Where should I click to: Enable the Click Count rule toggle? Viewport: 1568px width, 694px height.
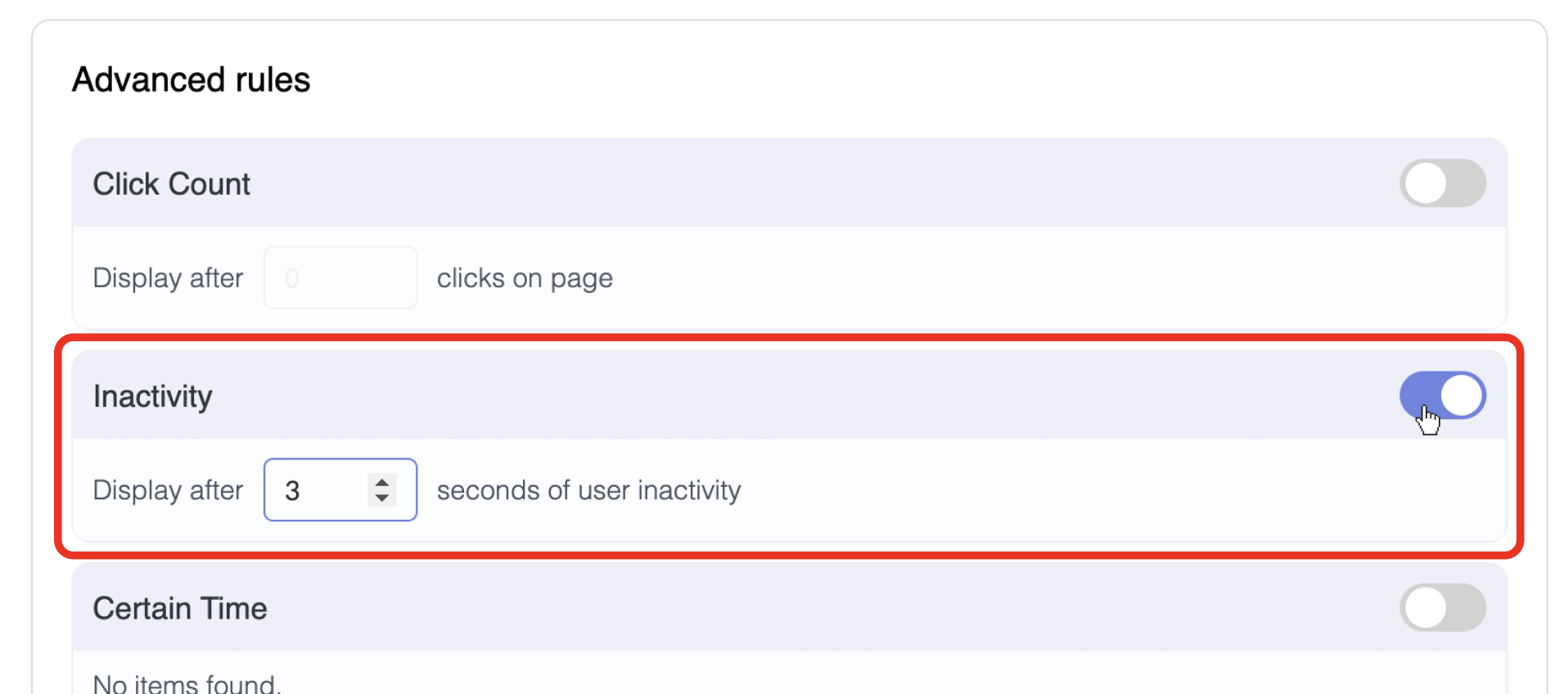[x=1442, y=183]
